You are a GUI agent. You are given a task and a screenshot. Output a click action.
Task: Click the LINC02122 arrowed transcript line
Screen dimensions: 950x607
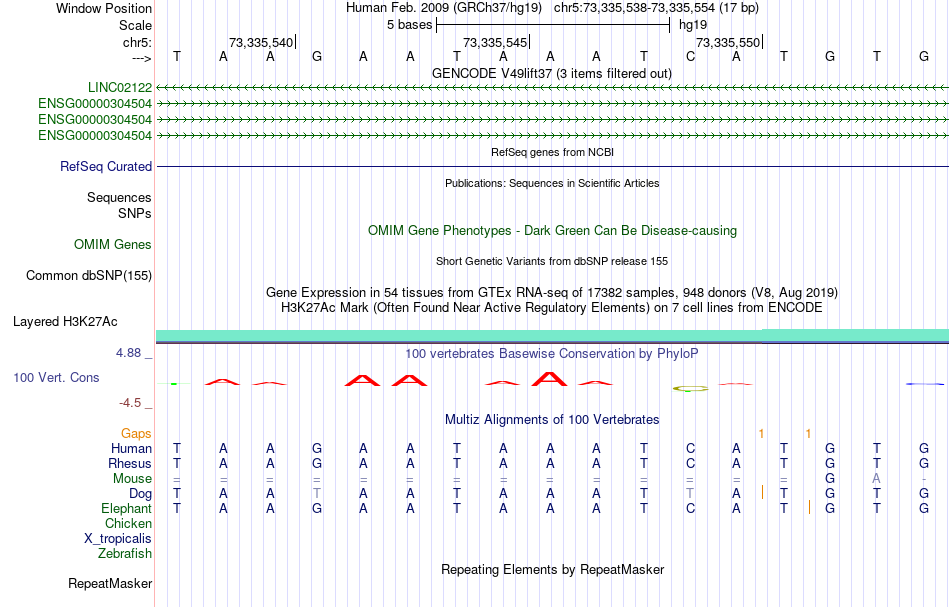point(552,88)
